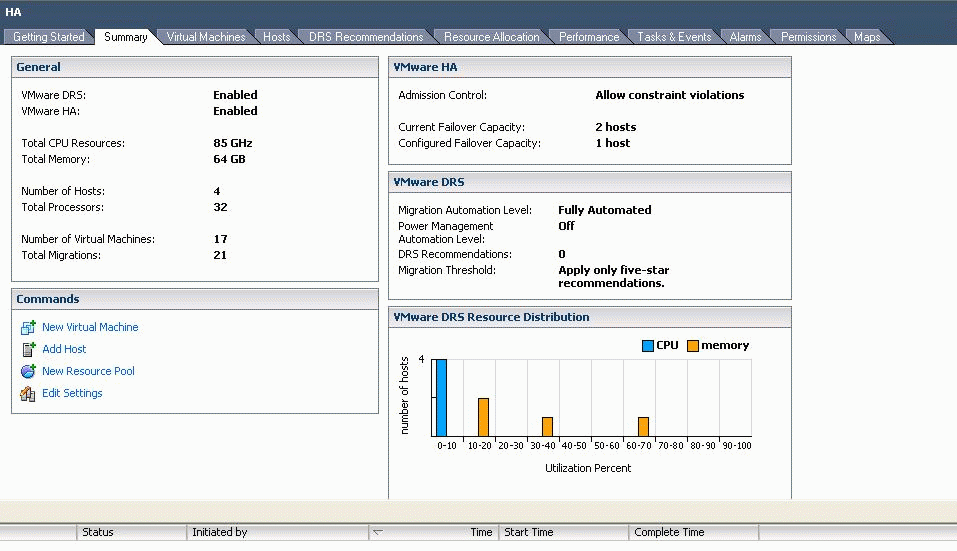View the DRS Recommendations tab
This screenshot has width=957, height=551.
[366, 37]
